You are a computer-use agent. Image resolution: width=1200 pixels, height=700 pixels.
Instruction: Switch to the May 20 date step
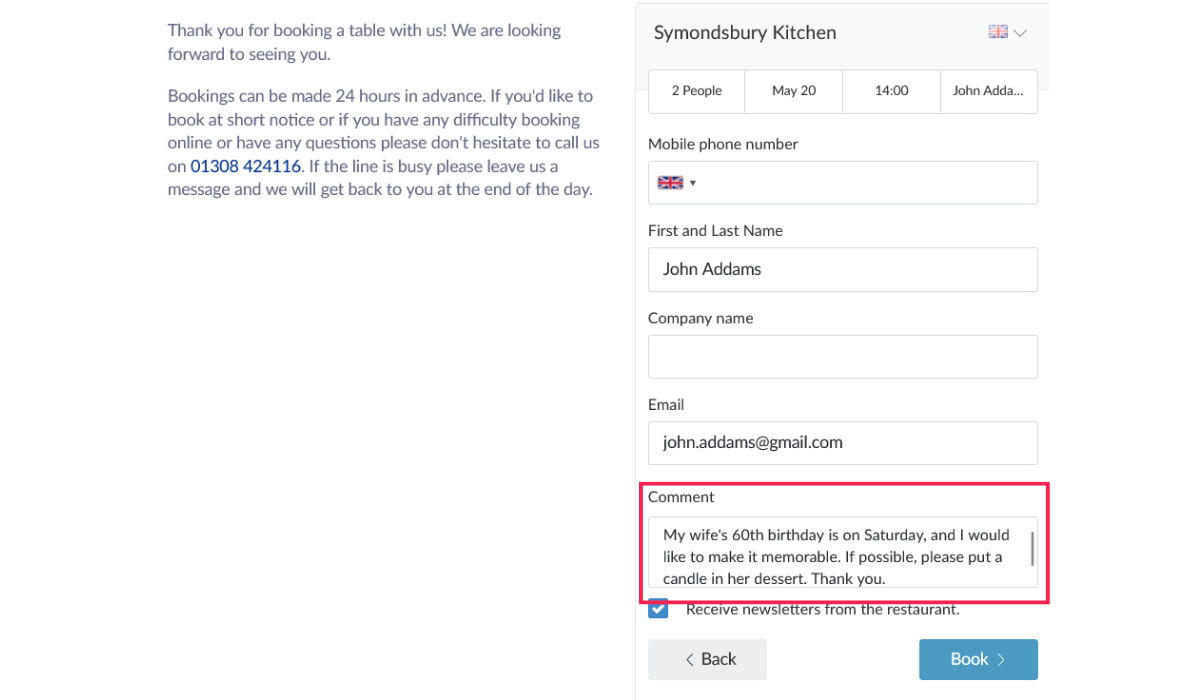tap(793, 91)
